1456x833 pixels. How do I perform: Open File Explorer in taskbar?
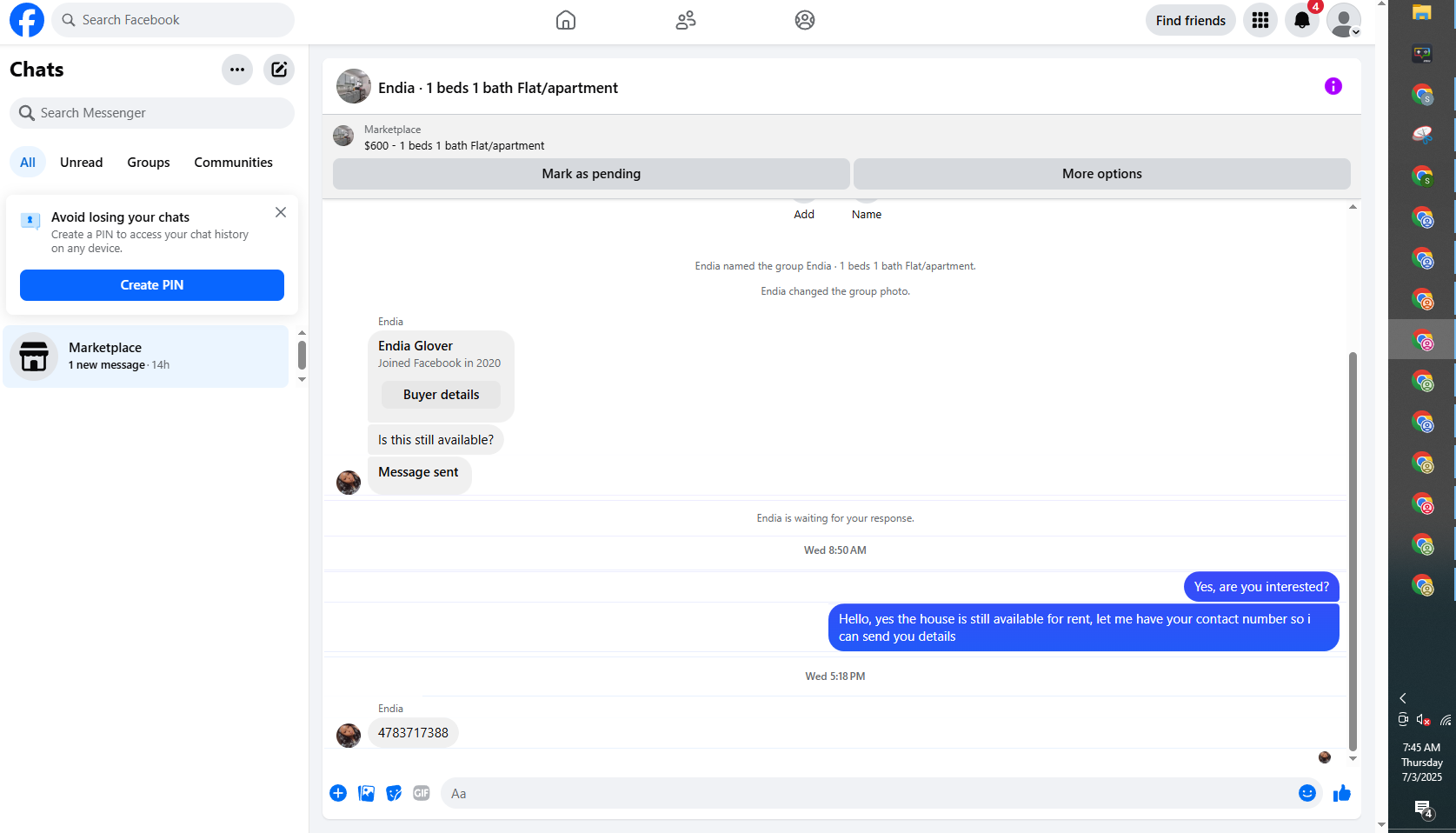coord(1422,13)
